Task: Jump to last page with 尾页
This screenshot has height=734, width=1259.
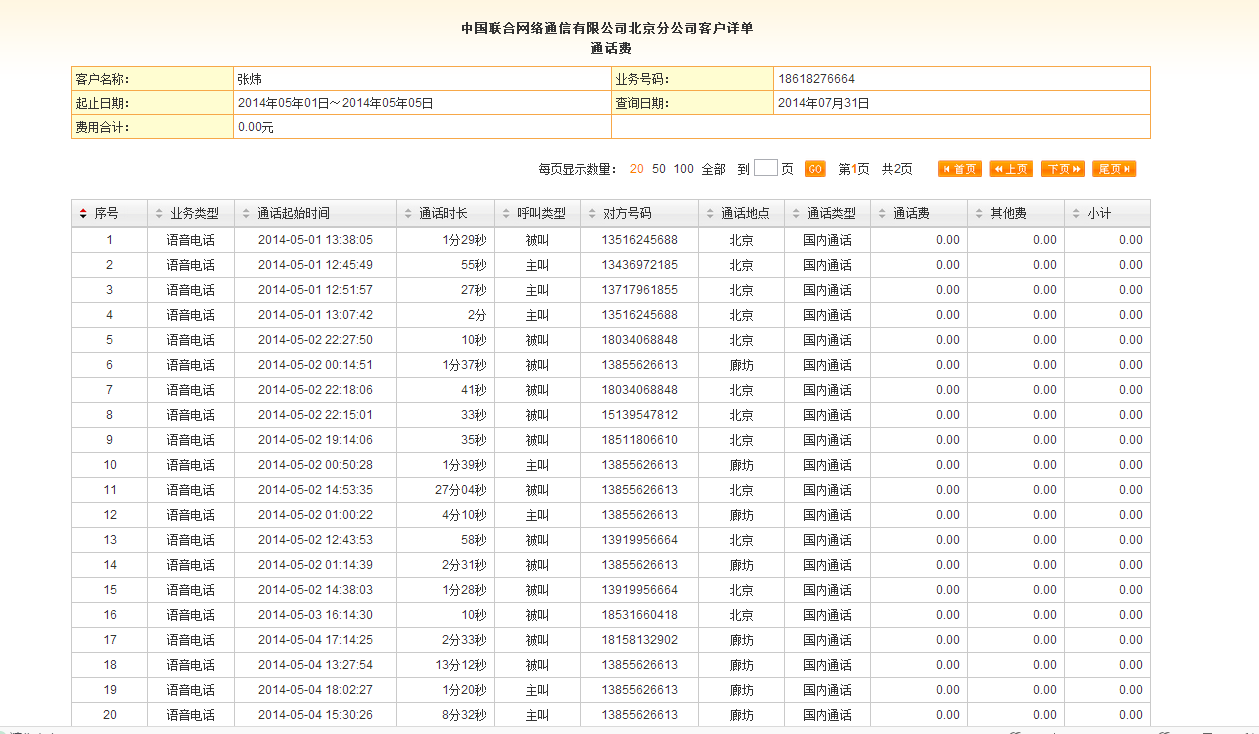Action: click(x=1114, y=169)
